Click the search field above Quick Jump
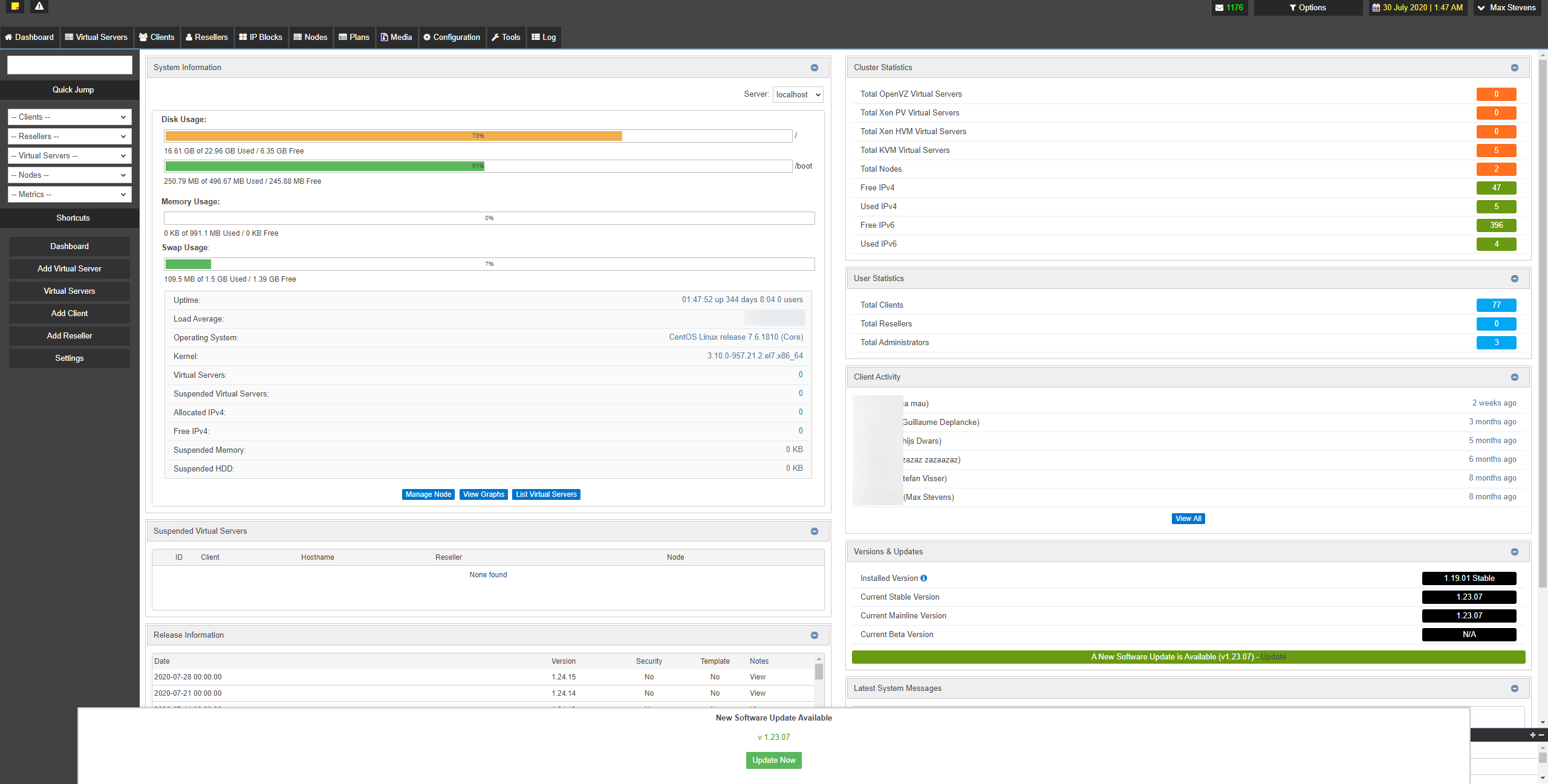Screen dimensions: 1548x784 tap(70, 65)
